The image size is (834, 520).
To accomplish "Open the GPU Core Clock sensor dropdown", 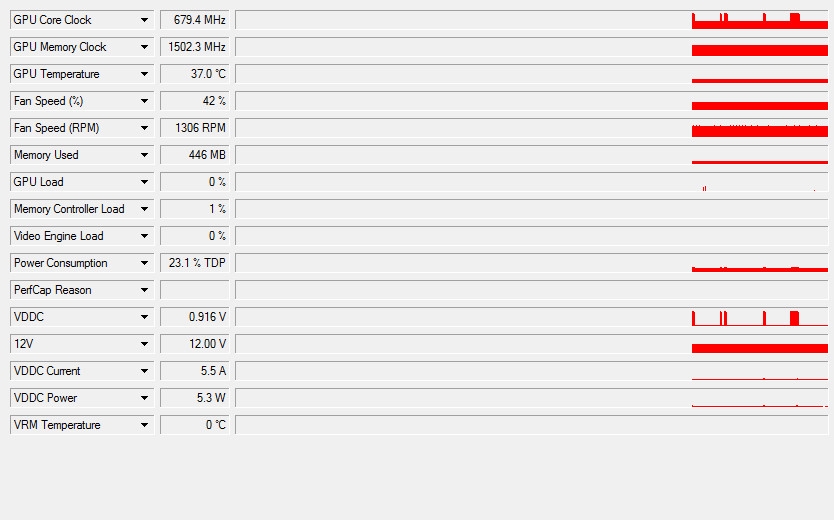I will pos(145,20).
